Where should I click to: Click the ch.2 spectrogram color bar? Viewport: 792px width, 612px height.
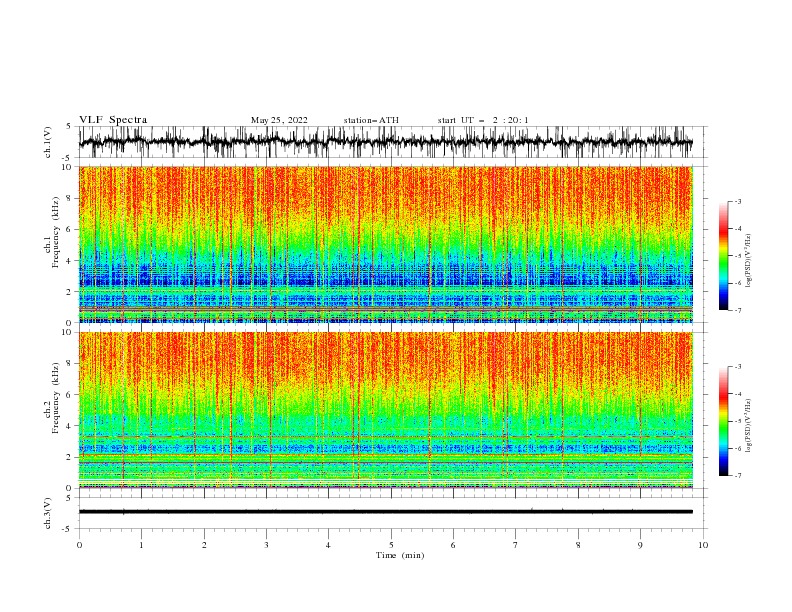tap(723, 421)
